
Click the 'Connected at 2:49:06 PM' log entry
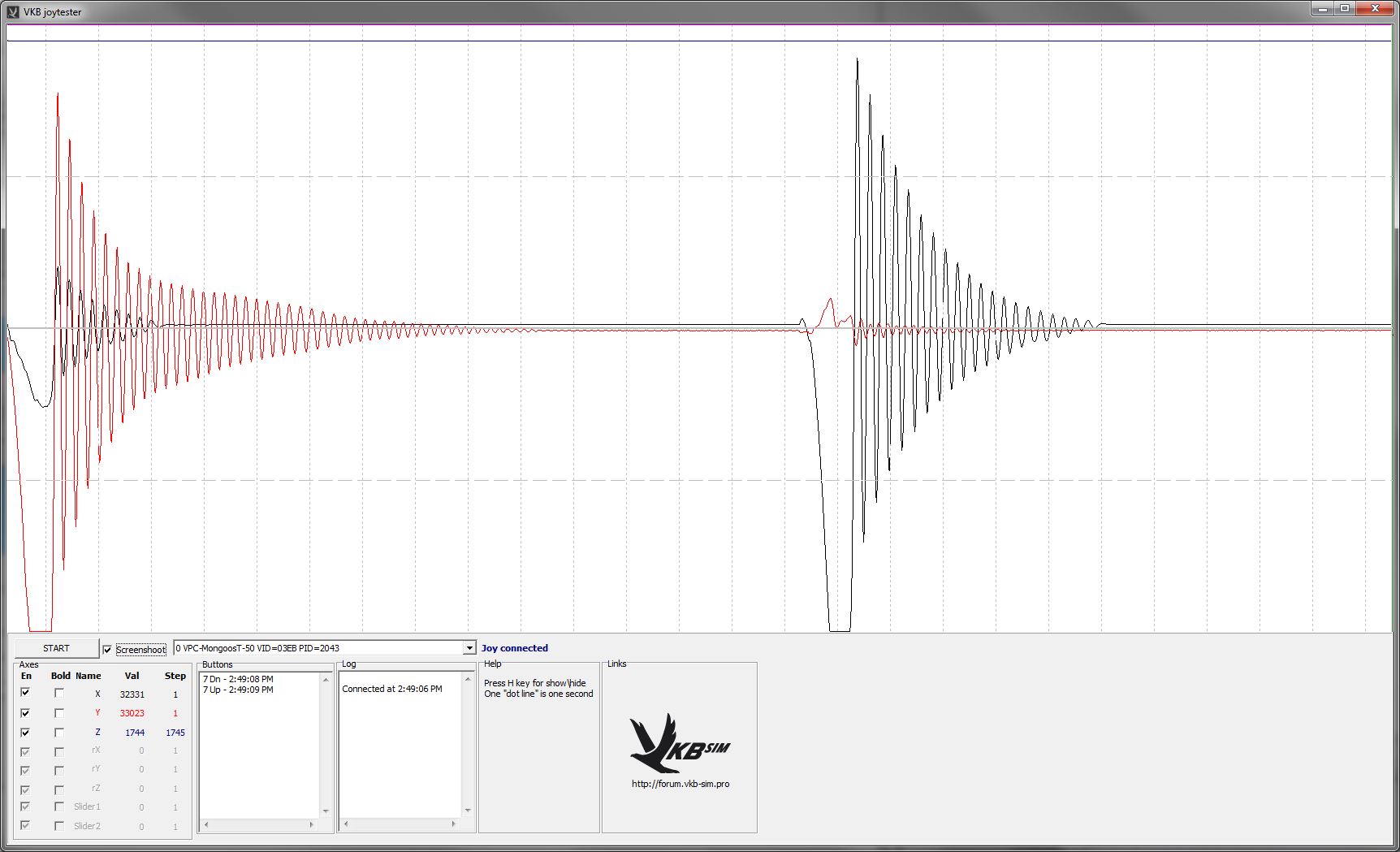(392, 689)
